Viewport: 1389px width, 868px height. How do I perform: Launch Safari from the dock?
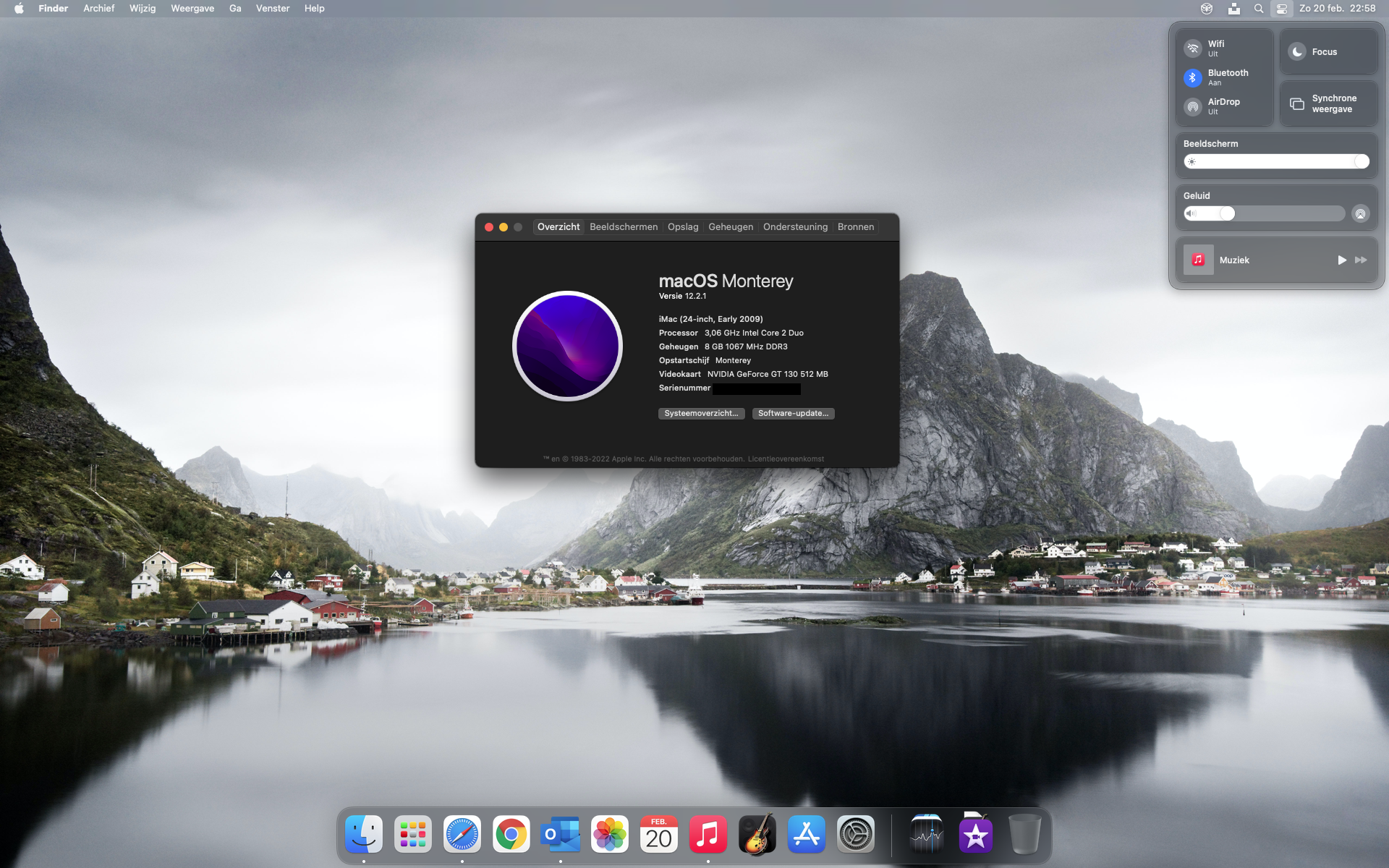click(x=462, y=835)
